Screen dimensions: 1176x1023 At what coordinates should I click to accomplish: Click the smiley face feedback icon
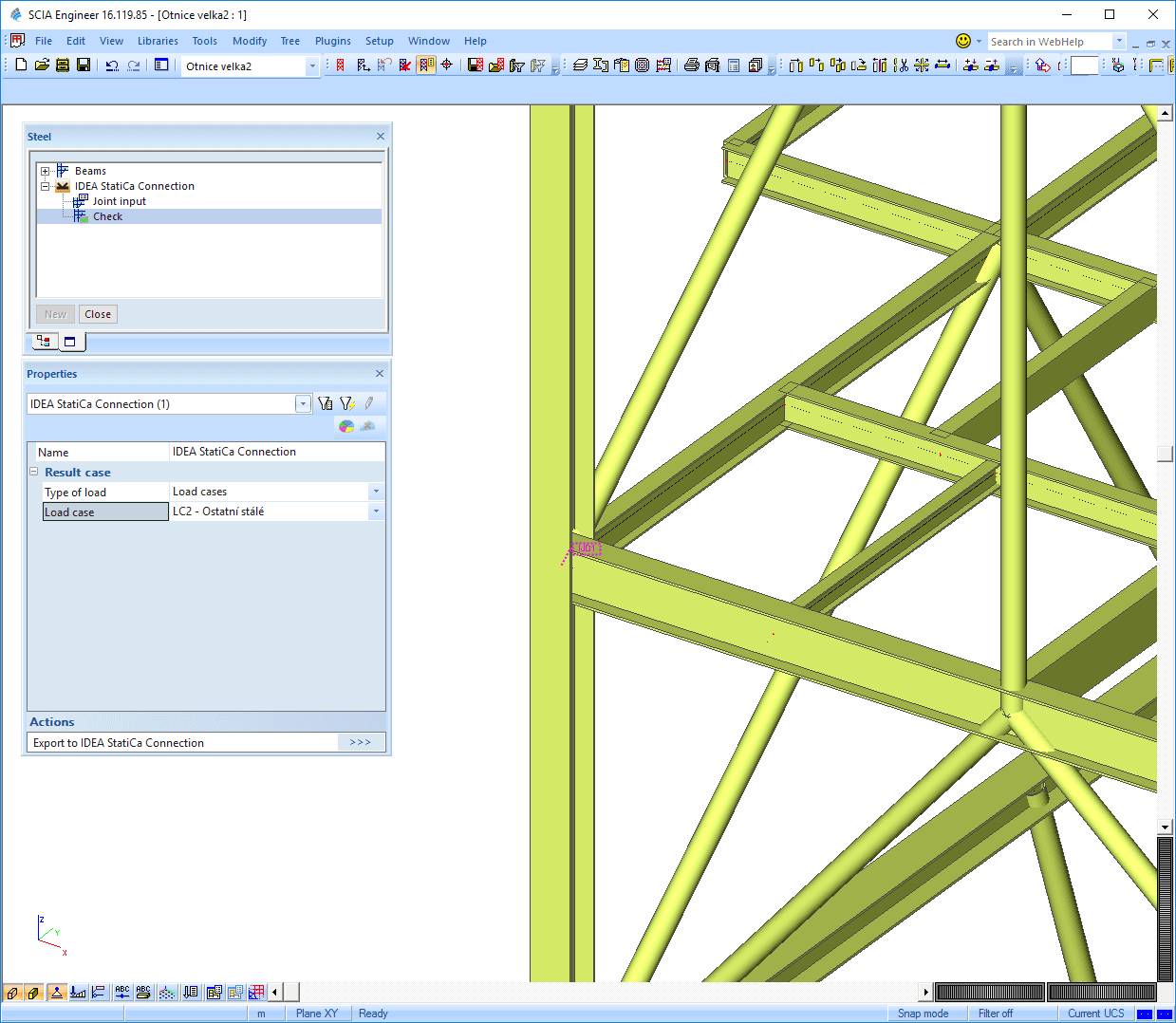coord(963,41)
